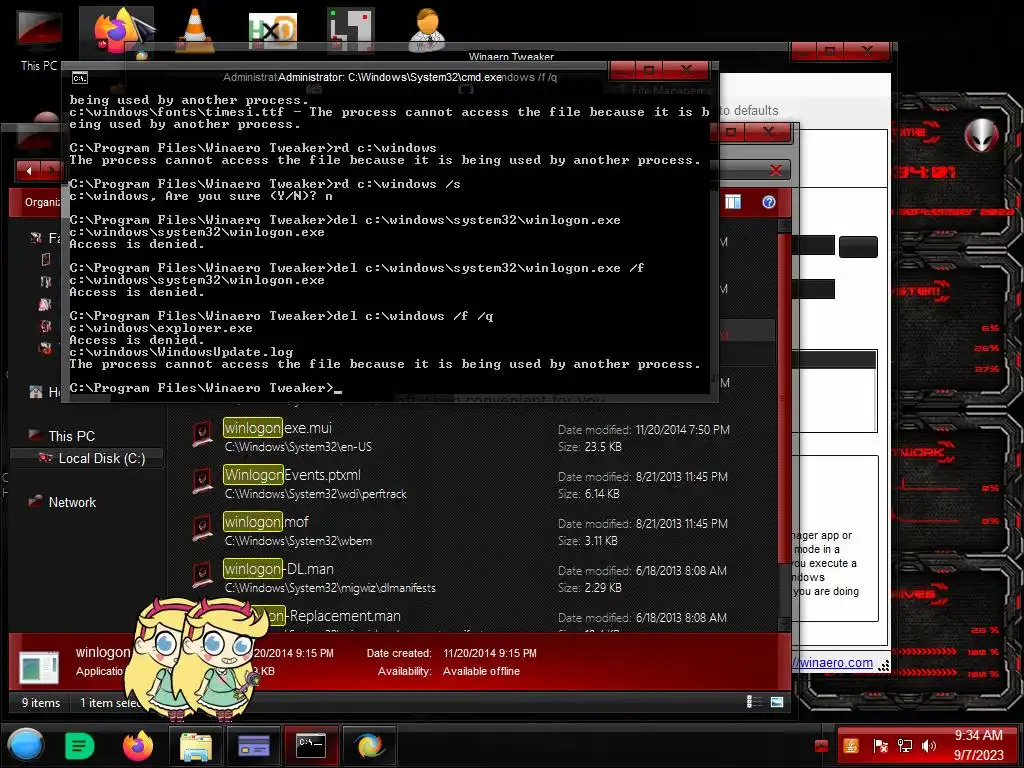Open the maze-like desktop shortcut icon
1024x768 pixels.
tap(351, 29)
